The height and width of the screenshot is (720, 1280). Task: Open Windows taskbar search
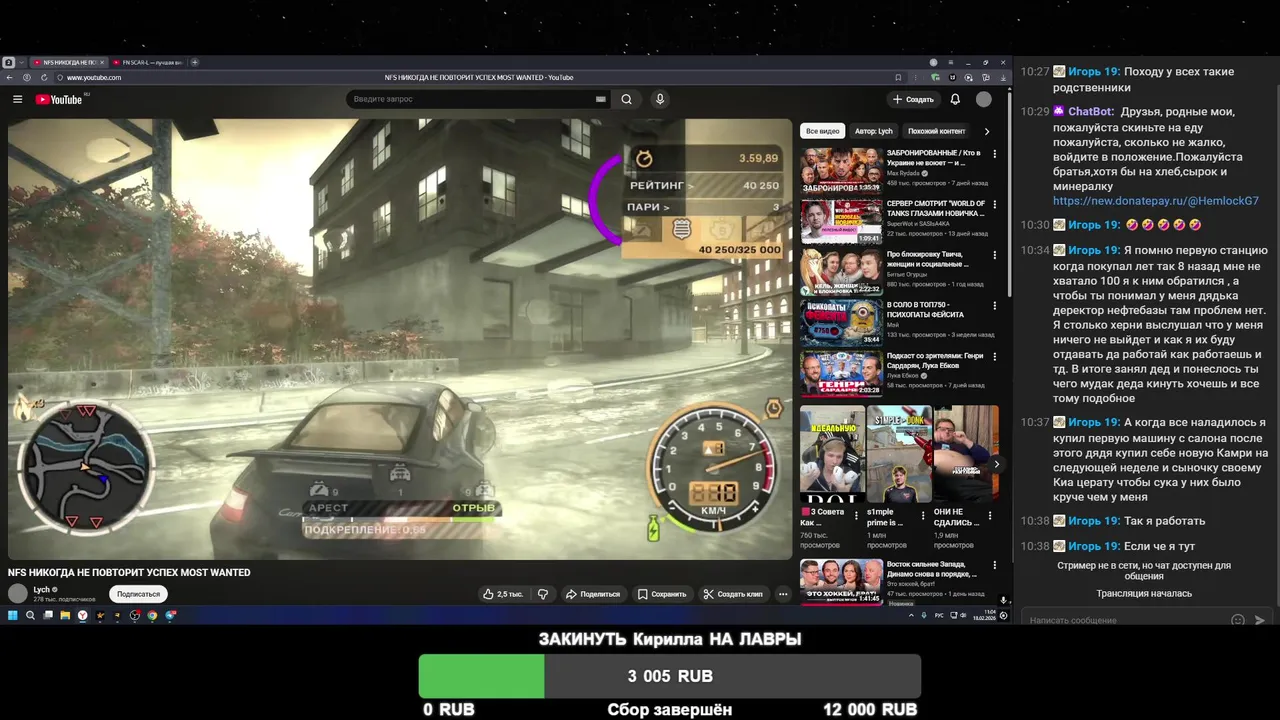click(x=30, y=615)
